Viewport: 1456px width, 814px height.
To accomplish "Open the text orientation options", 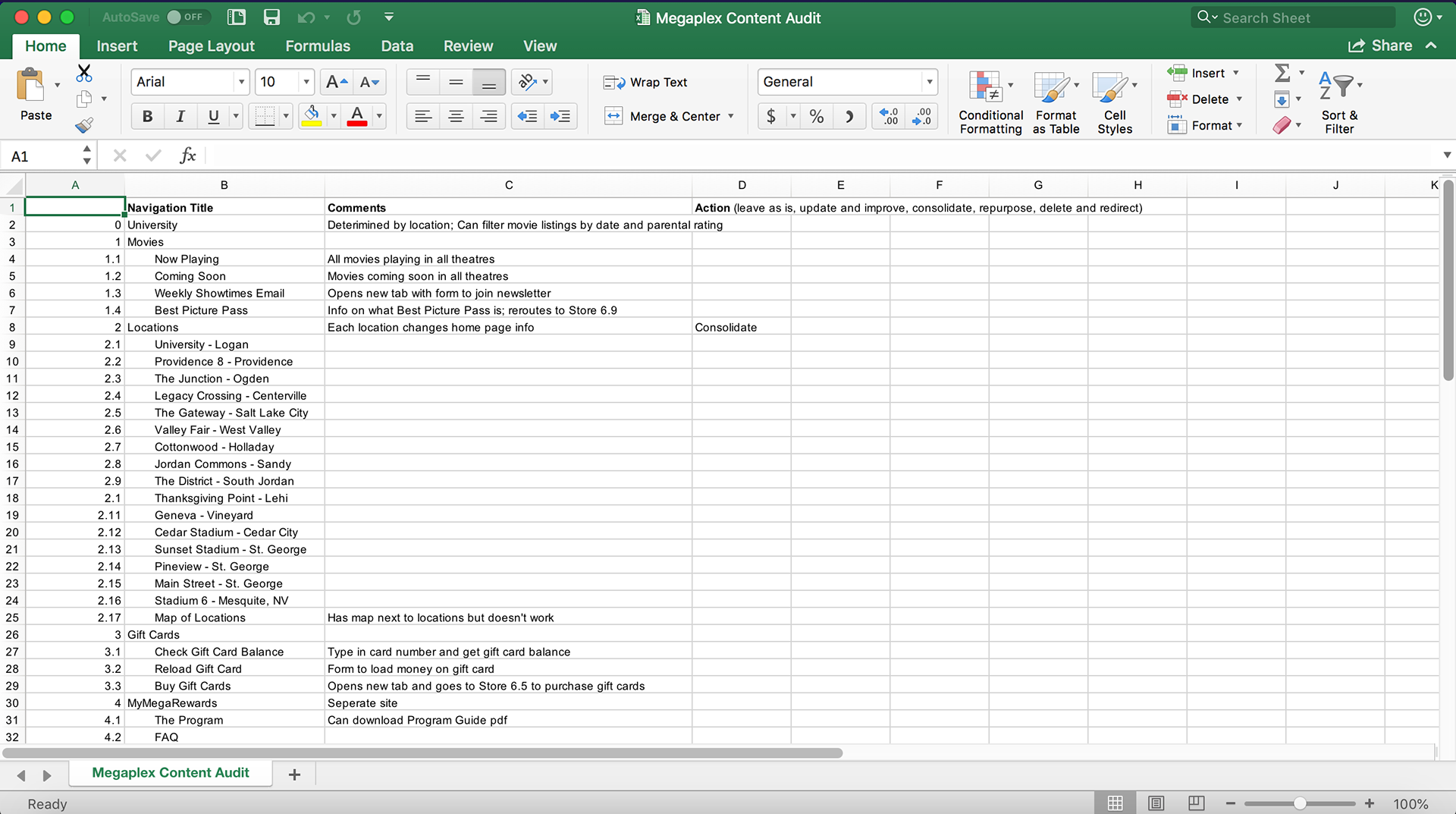I will 532,82.
